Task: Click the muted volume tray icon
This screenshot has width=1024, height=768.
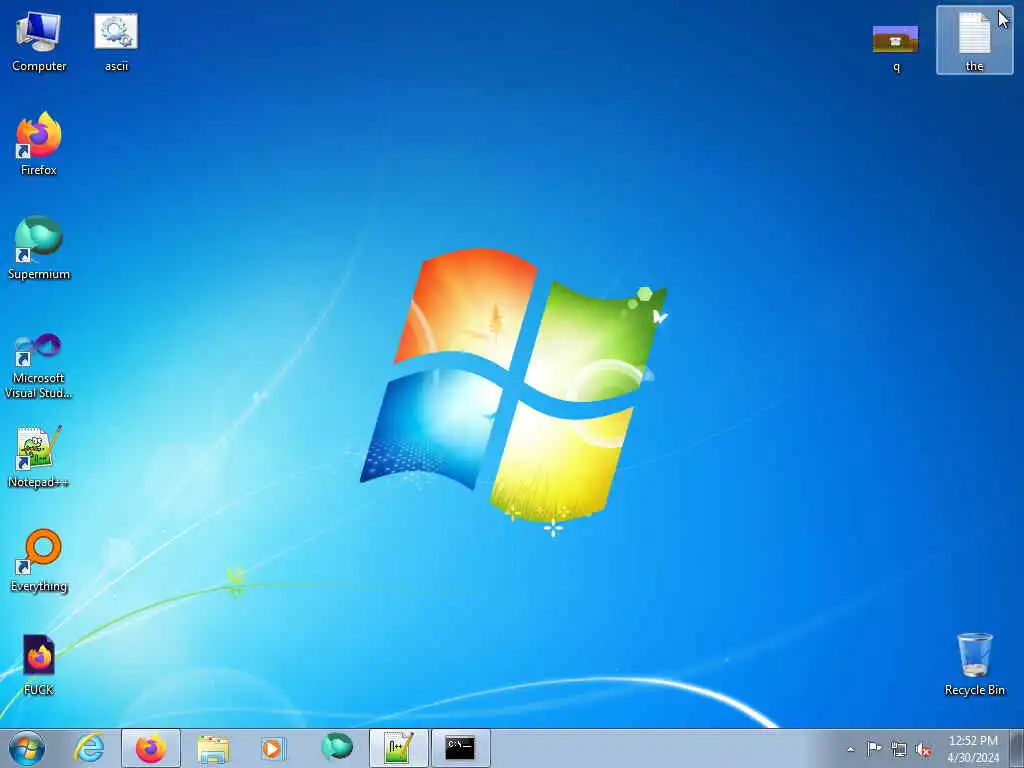Action: tap(923, 749)
